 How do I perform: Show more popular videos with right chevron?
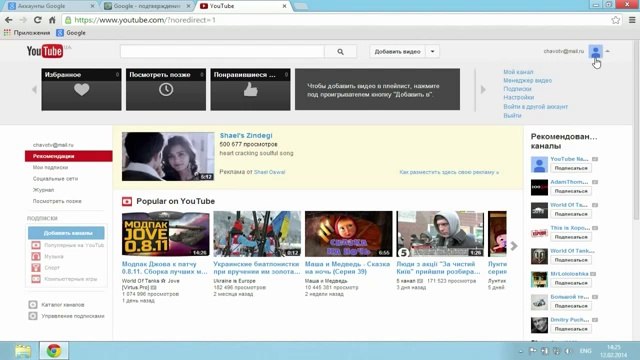click(x=514, y=246)
